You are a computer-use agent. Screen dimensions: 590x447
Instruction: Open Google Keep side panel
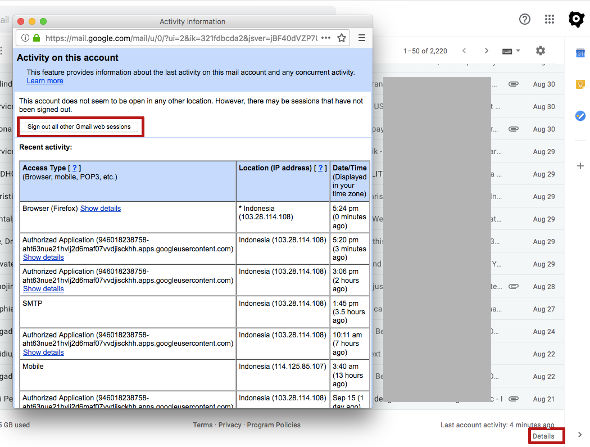(580, 84)
